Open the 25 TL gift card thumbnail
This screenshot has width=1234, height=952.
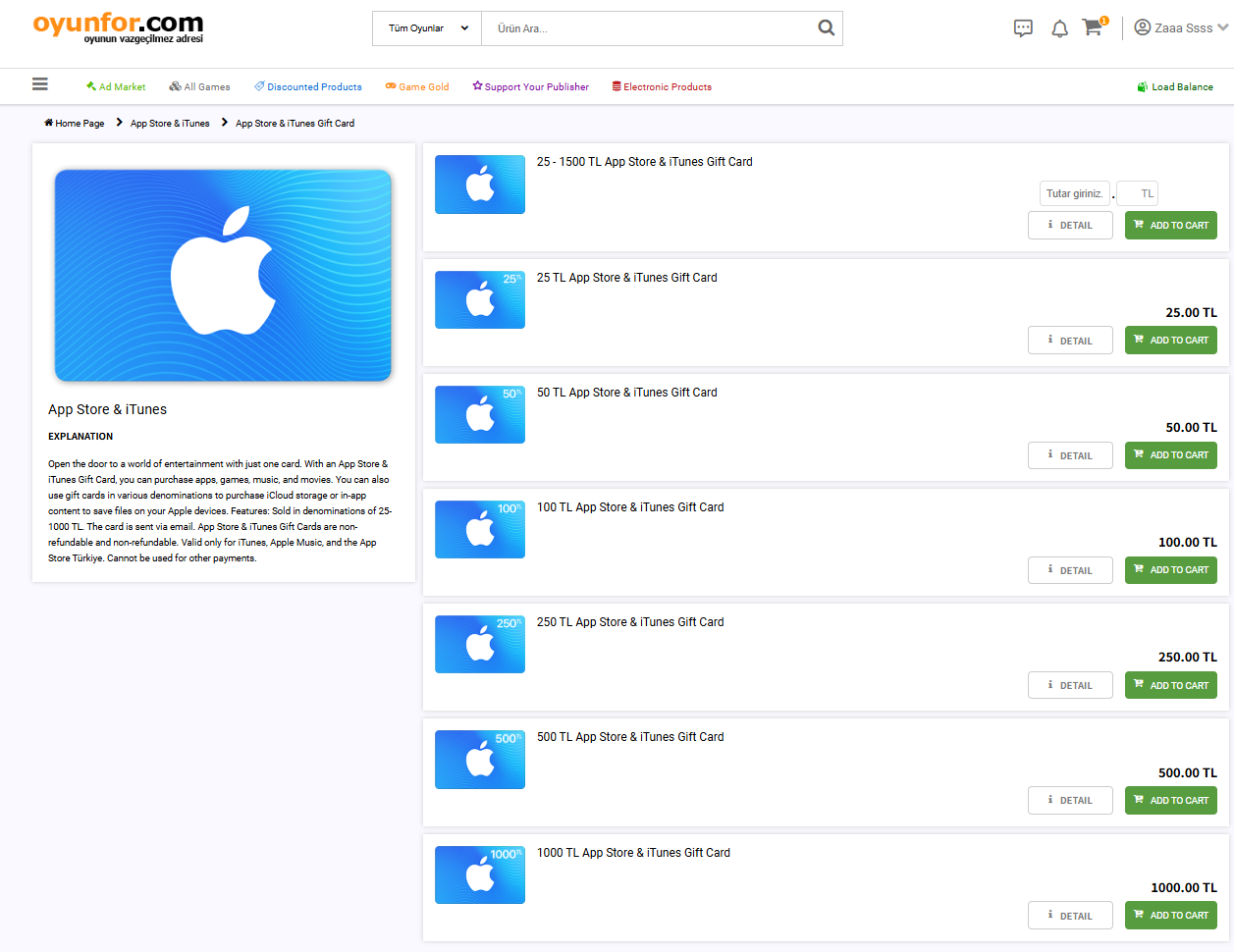tap(480, 299)
